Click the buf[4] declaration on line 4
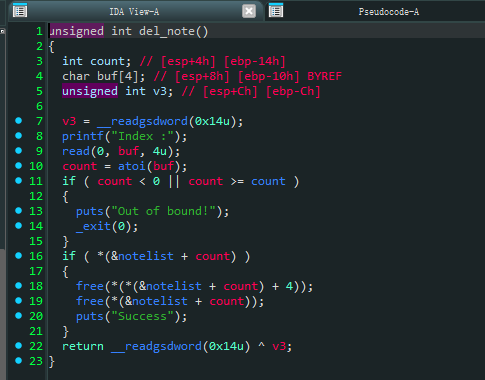The image size is (485, 380). pyautogui.click(x=118, y=76)
